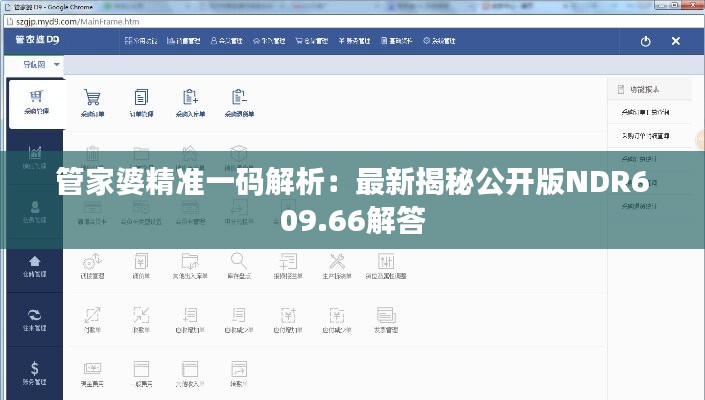This screenshot has height=400, width=705.
Task: Open the stacked cards invoice management icon
Action: 386,315
